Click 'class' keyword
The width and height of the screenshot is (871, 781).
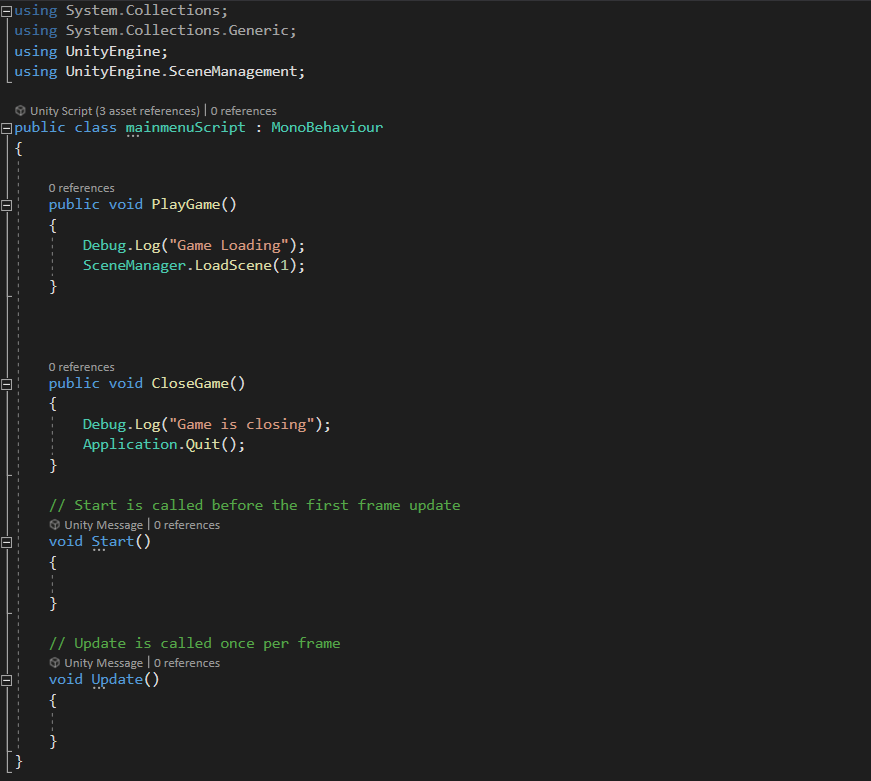coord(96,127)
